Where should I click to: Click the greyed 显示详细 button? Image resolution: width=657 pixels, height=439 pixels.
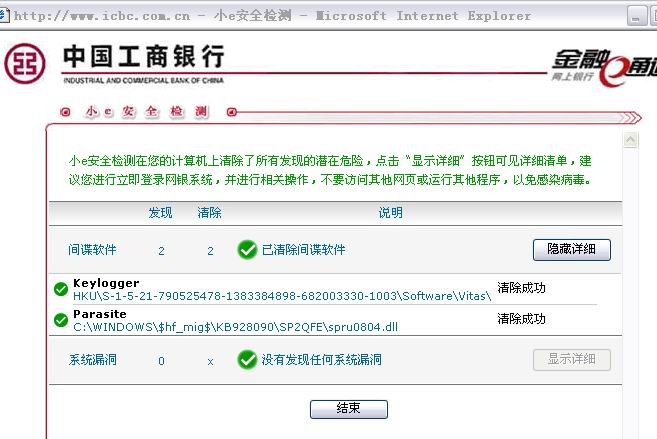coord(572,359)
